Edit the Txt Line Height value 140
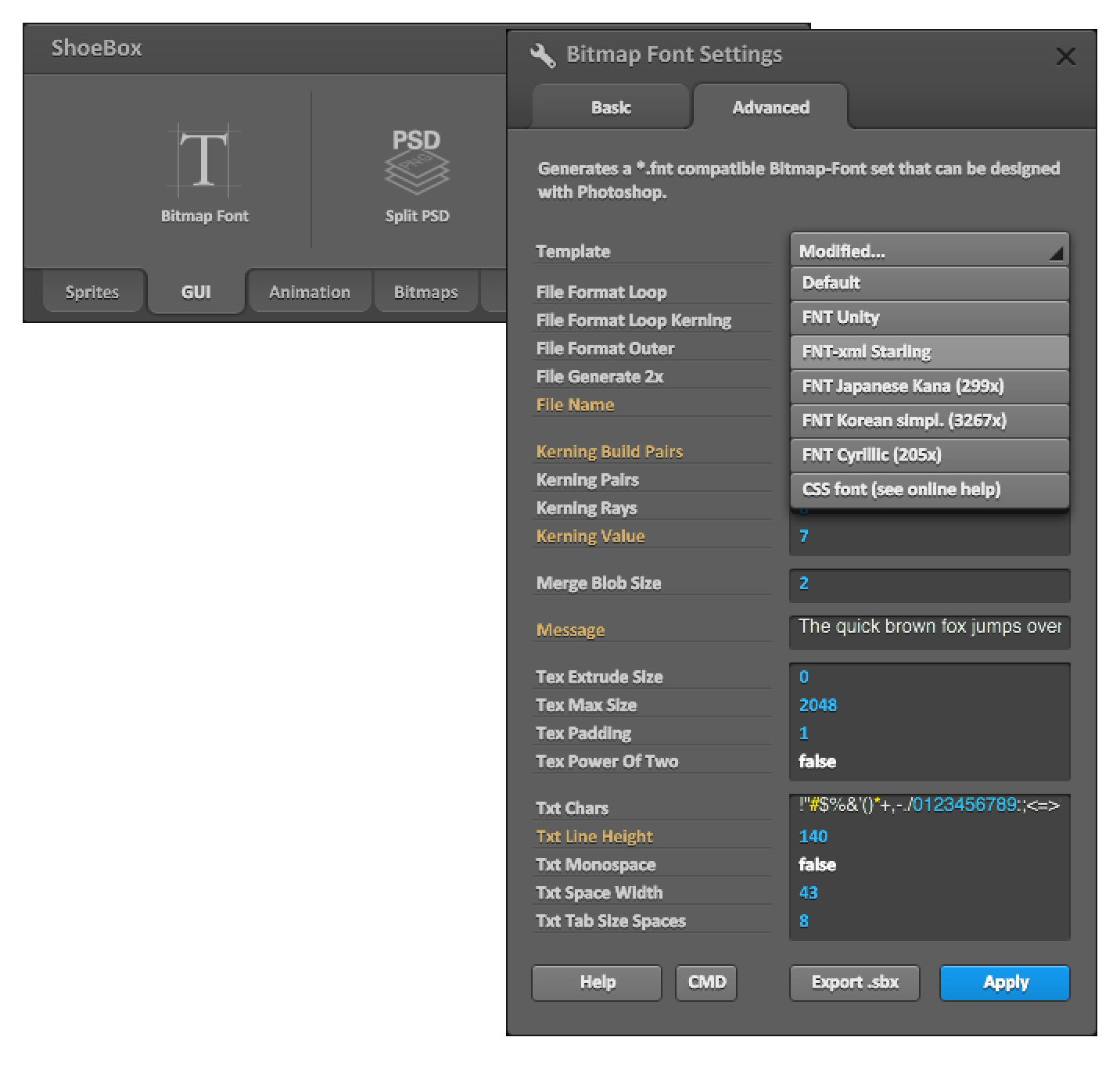 tap(929, 837)
